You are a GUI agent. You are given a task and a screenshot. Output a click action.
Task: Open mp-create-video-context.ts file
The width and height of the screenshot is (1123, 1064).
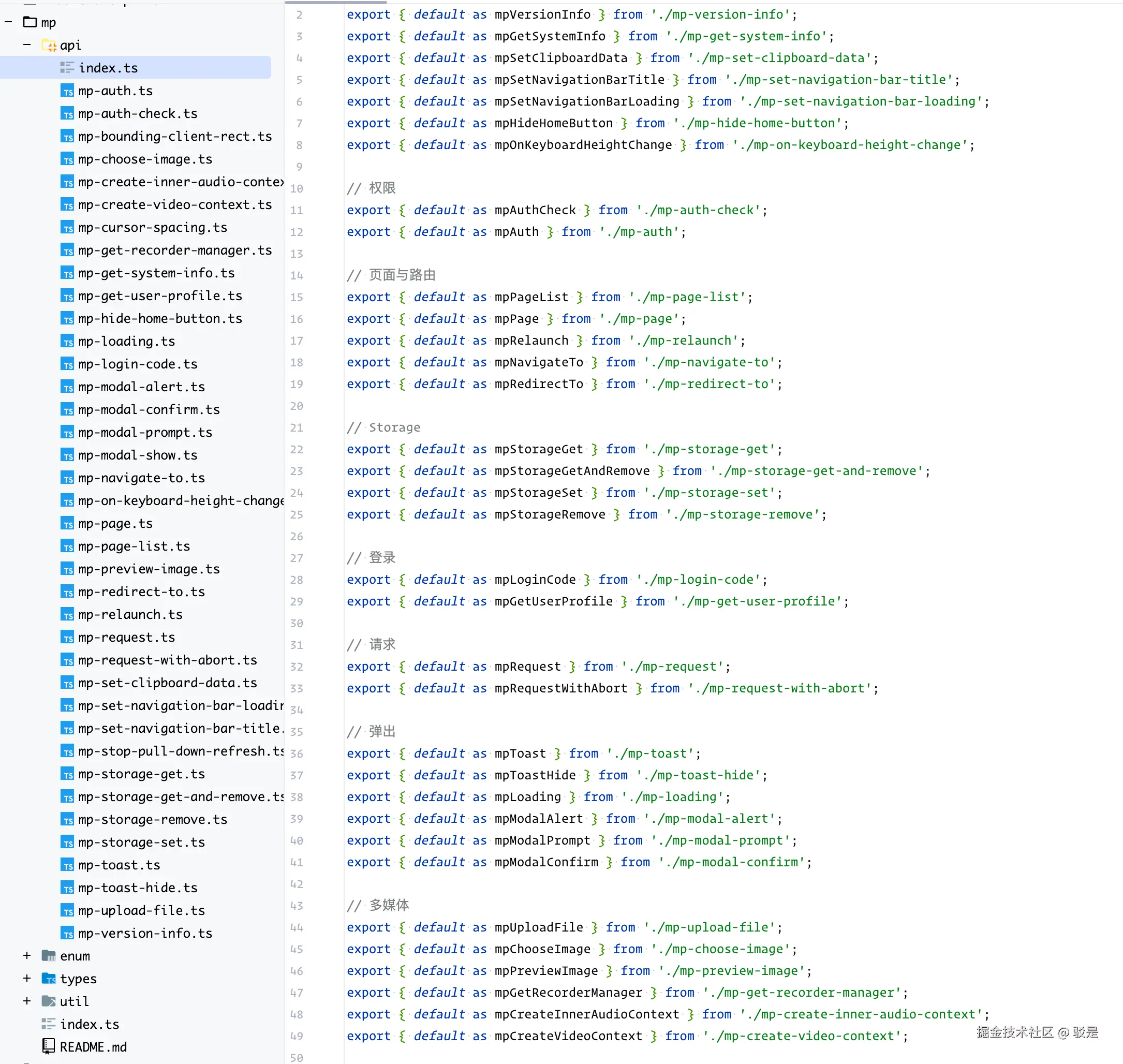pos(175,205)
